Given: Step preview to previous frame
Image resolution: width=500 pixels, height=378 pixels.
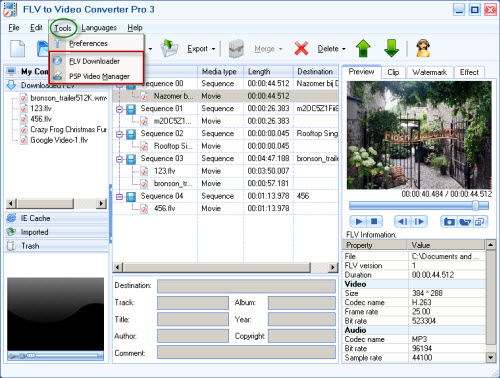Looking at the screenshot, I should 403,222.
